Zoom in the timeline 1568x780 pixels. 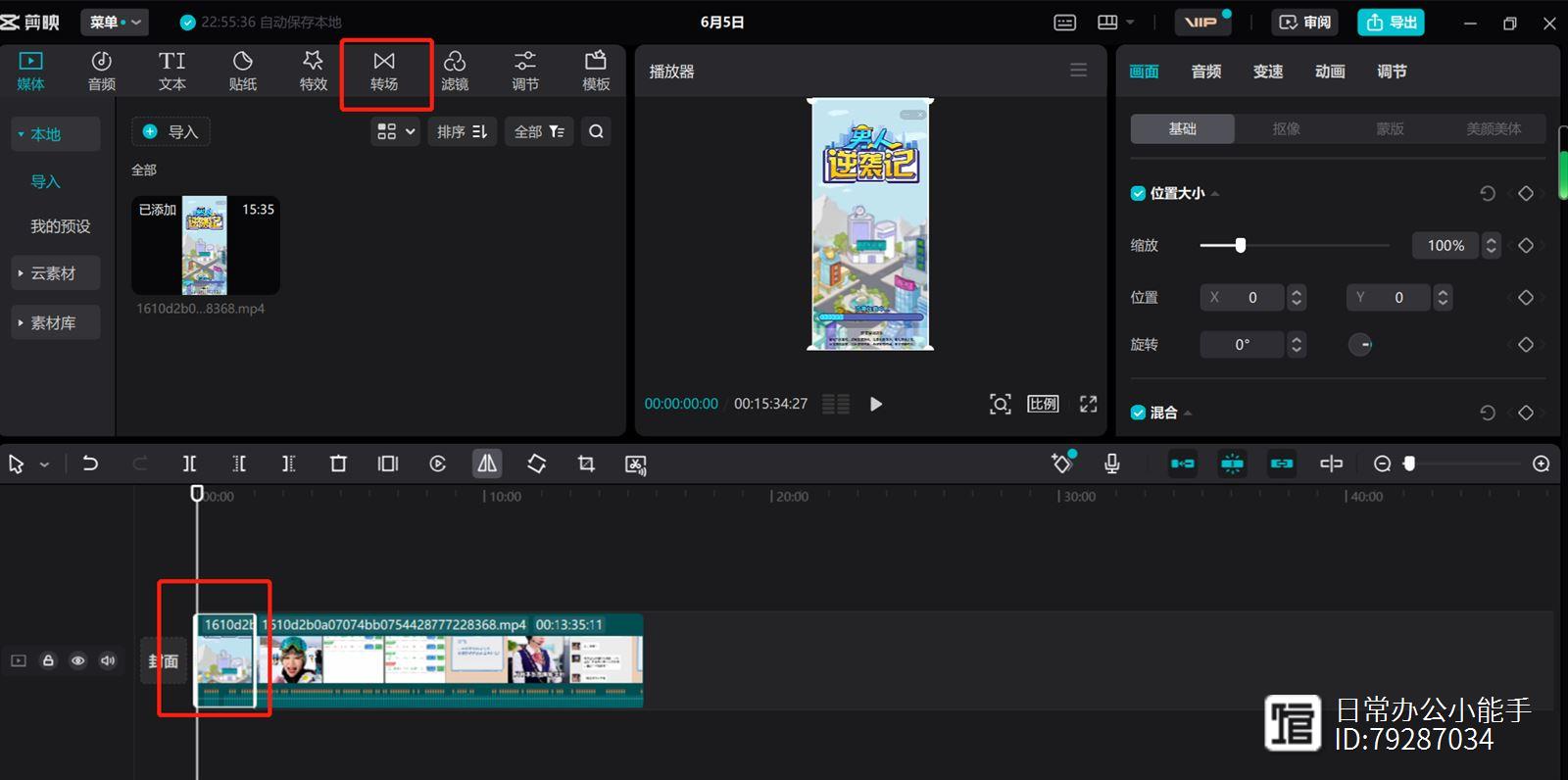click(1541, 463)
